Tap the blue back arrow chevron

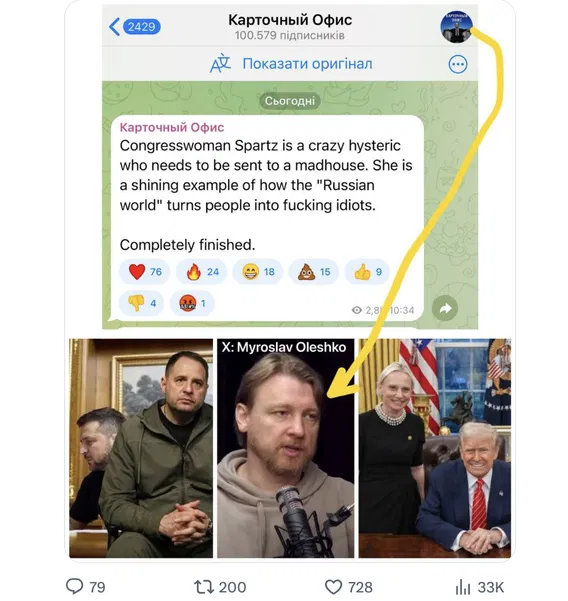click(x=114, y=27)
